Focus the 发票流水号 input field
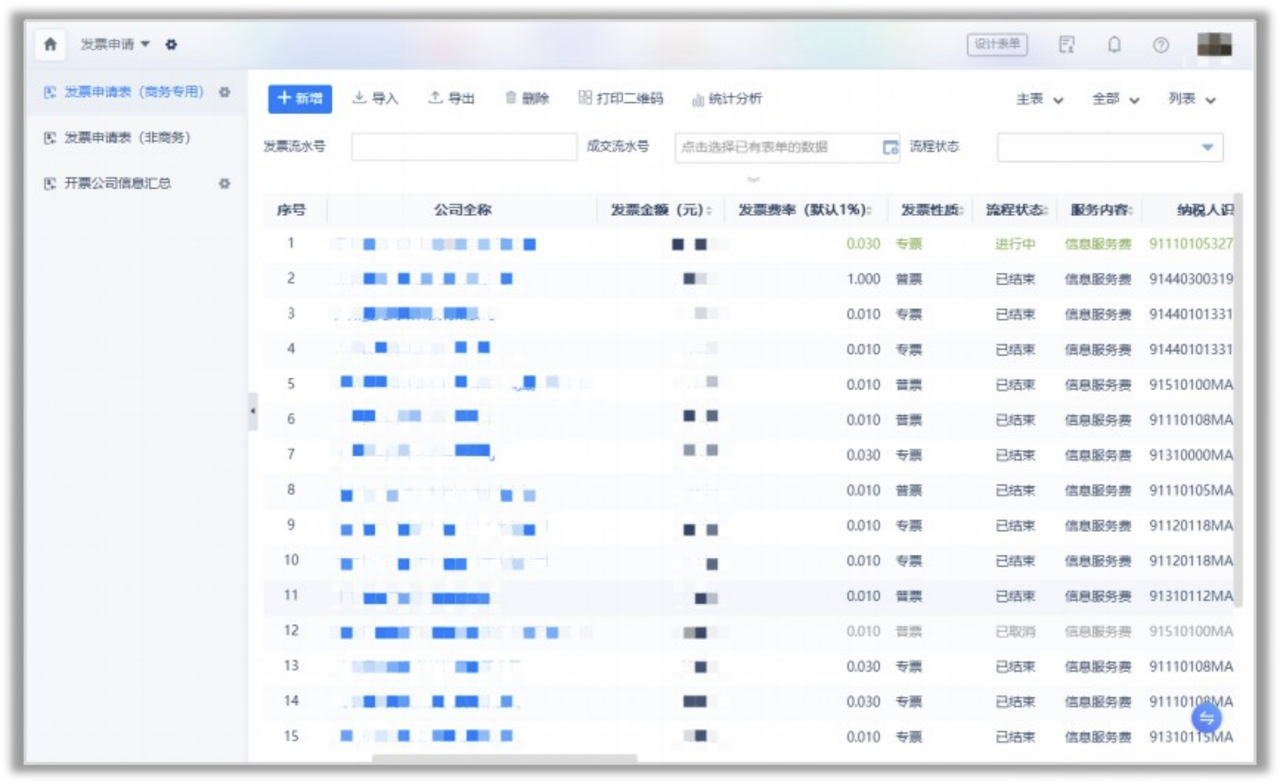 pos(464,147)
